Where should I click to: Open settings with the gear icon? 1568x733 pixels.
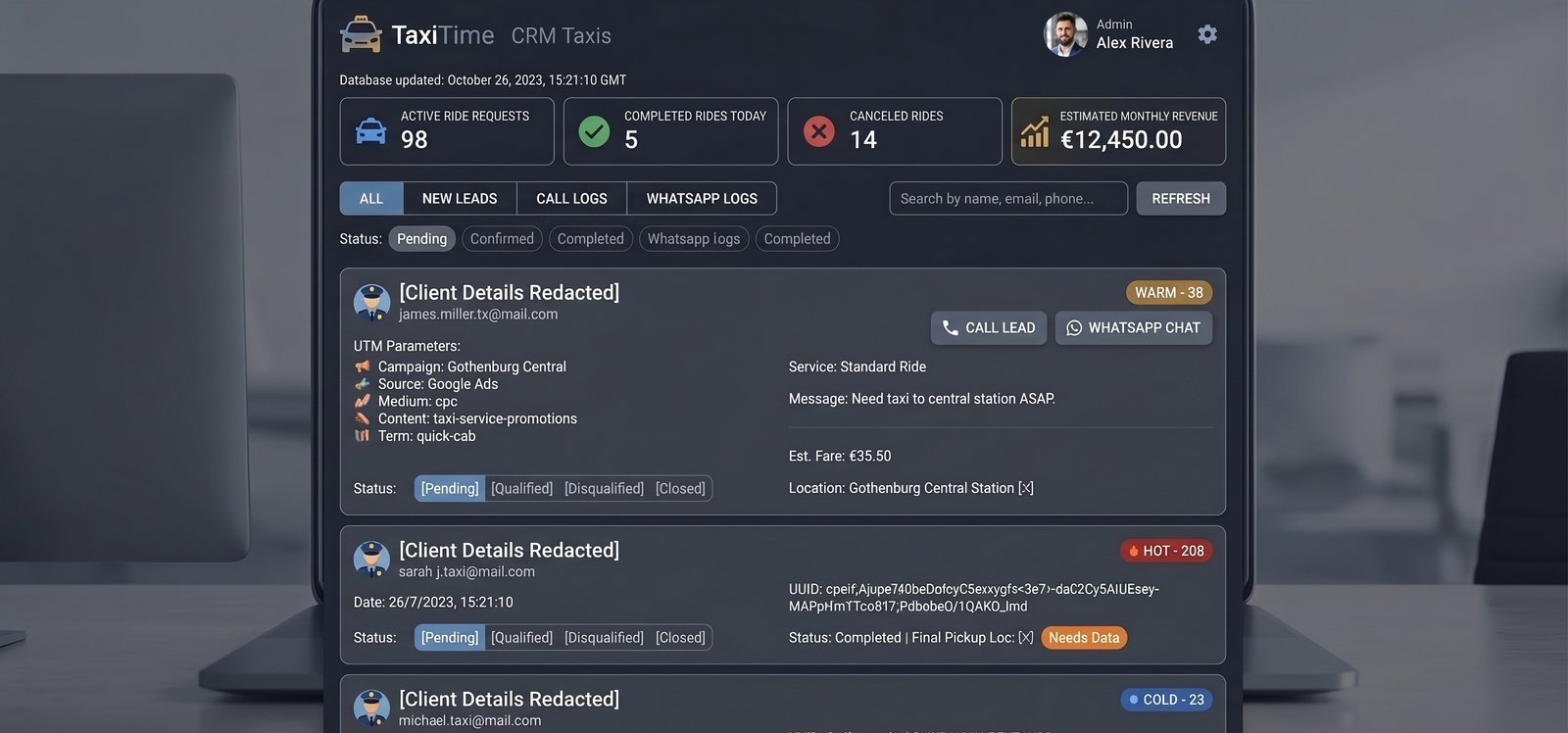[x=1207, y=34]
